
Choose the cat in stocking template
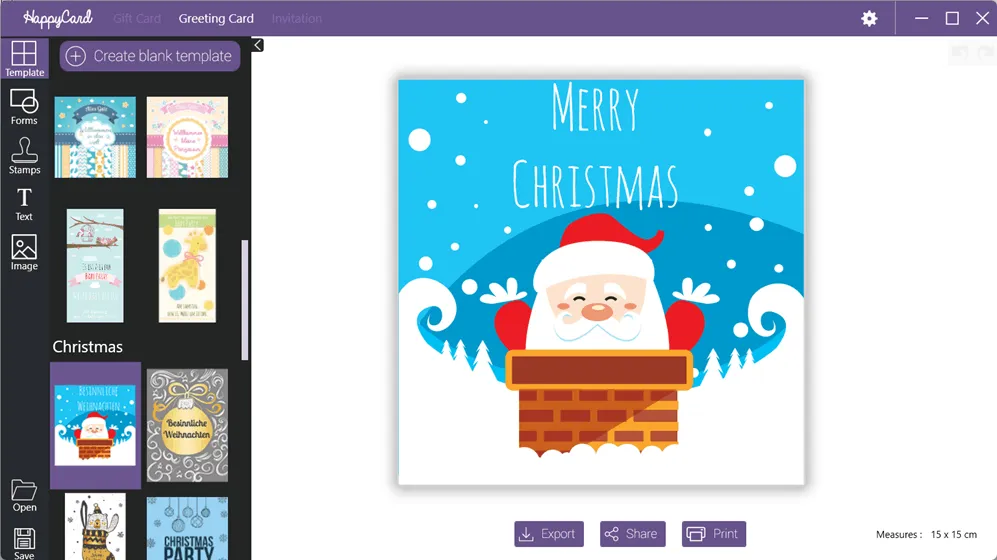click(x=95, y=528)
